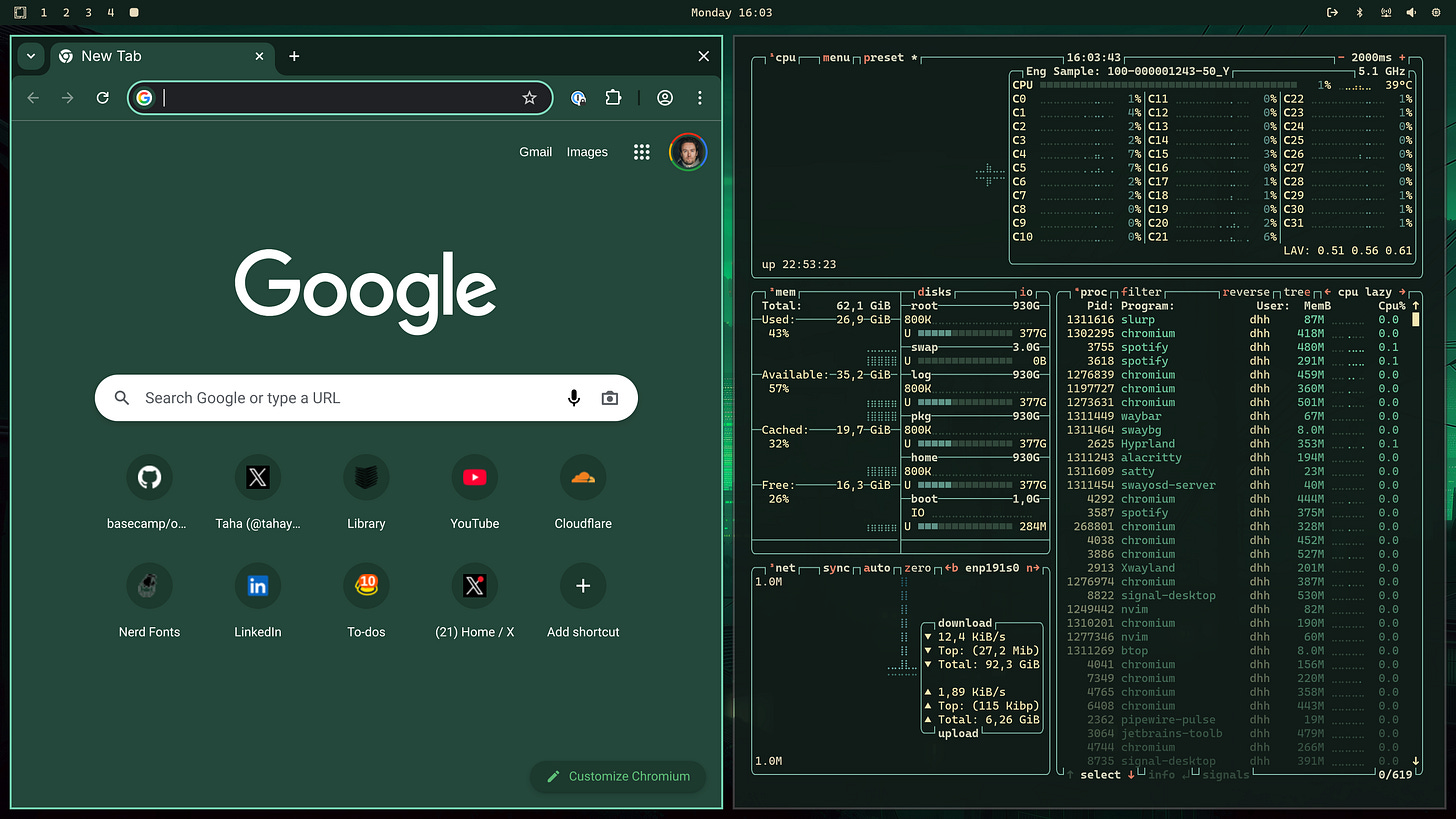Open the YouTube shortcut
Image resolution: width=1456 pixels, height=819 pixels.
(475, 493)
